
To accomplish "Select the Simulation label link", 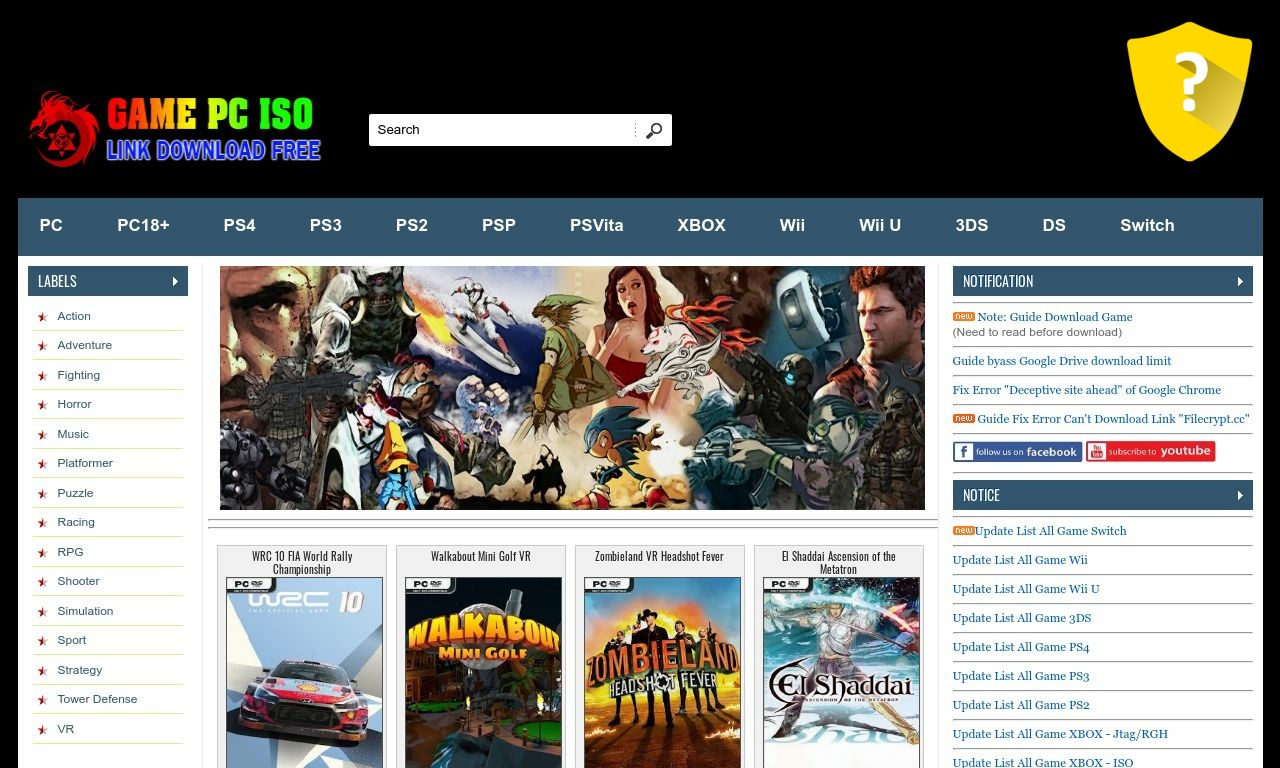I will click(85, 611).
